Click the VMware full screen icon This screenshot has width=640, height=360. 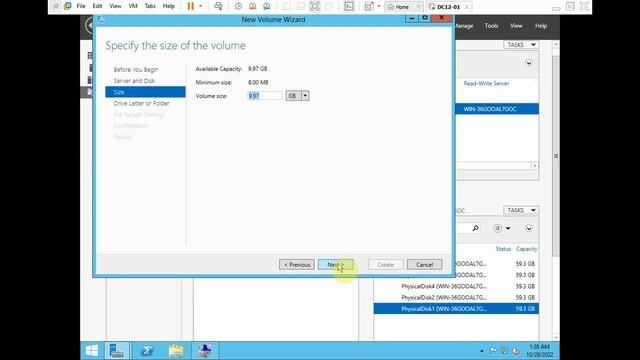(315, 6)
